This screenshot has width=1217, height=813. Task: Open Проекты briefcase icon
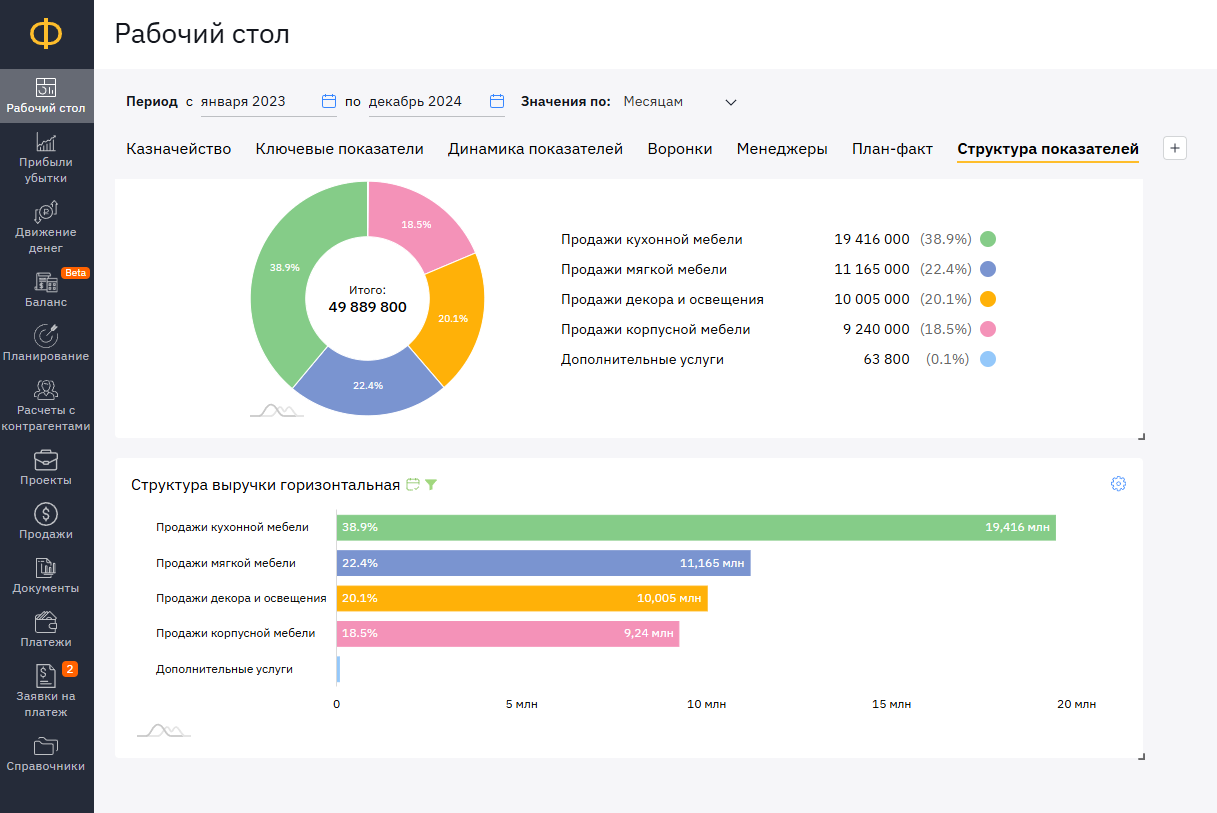pyautogui.click(x=46, y=460)
